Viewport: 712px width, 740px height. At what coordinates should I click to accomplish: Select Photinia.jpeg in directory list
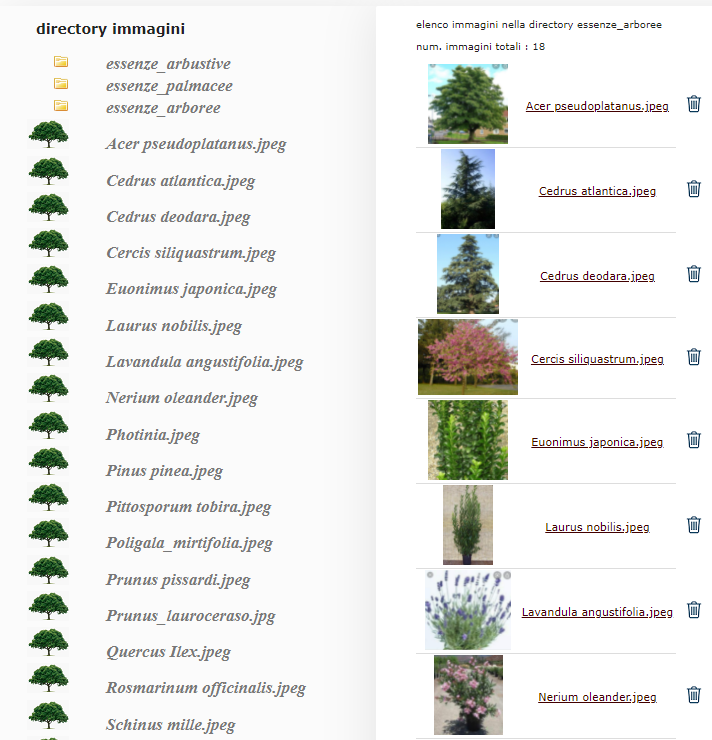153,435
